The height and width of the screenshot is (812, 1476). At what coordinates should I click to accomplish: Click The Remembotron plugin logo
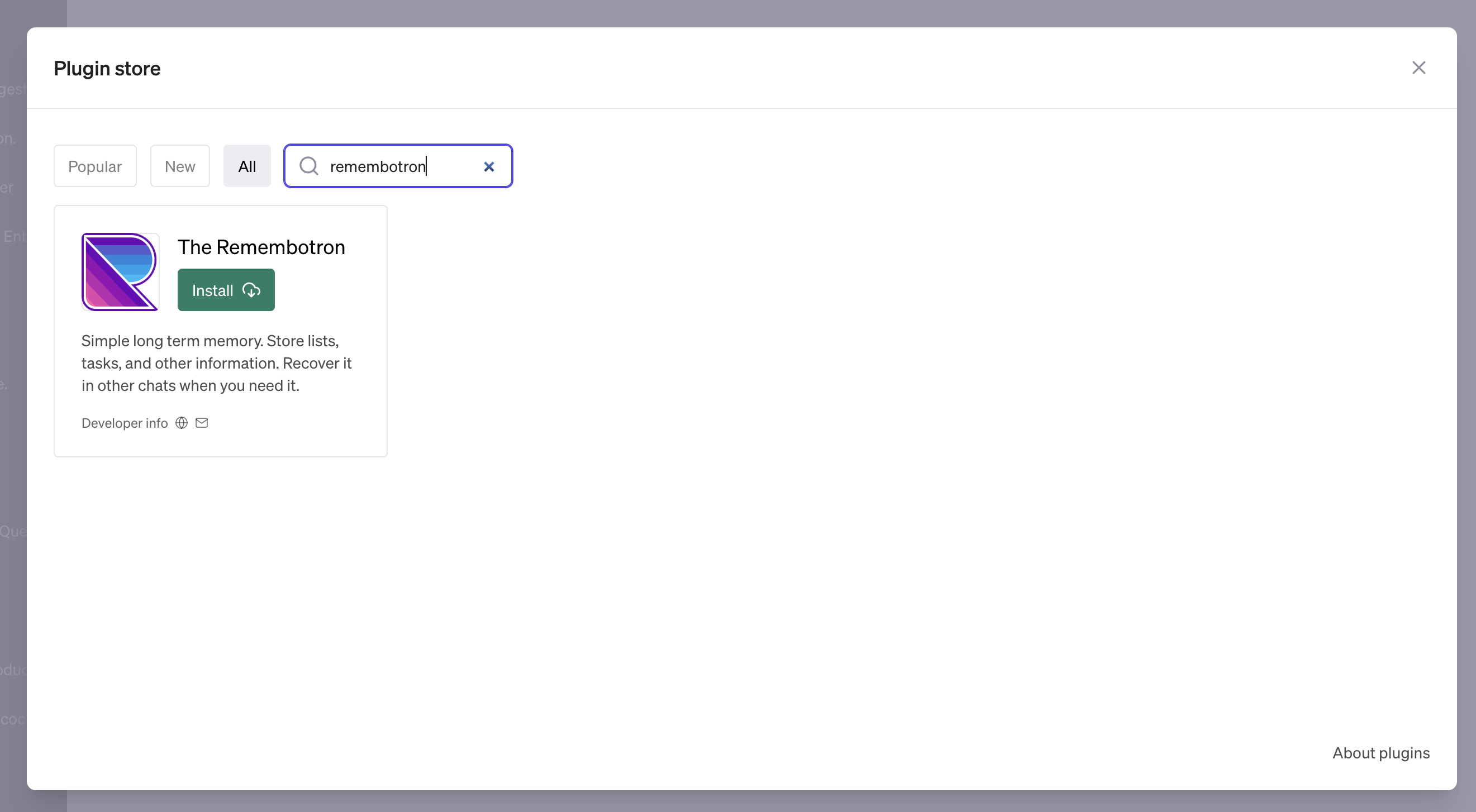click(x=120, y=272)
